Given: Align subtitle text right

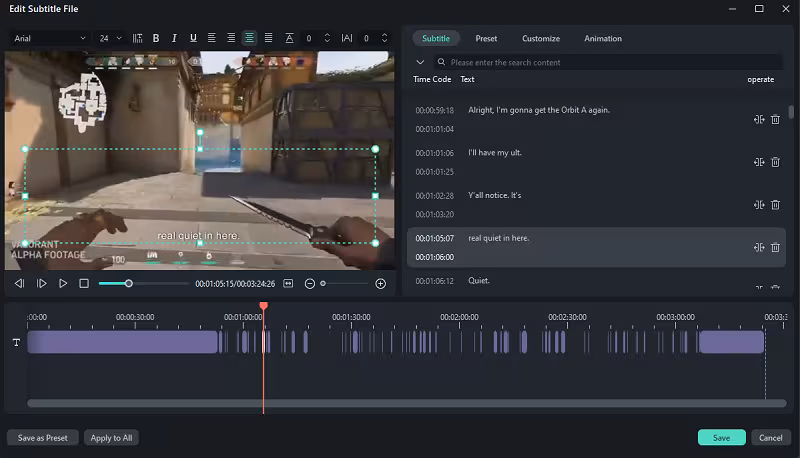Looking at the screenshot, I should pyautogui.click(x=231, y=38).
